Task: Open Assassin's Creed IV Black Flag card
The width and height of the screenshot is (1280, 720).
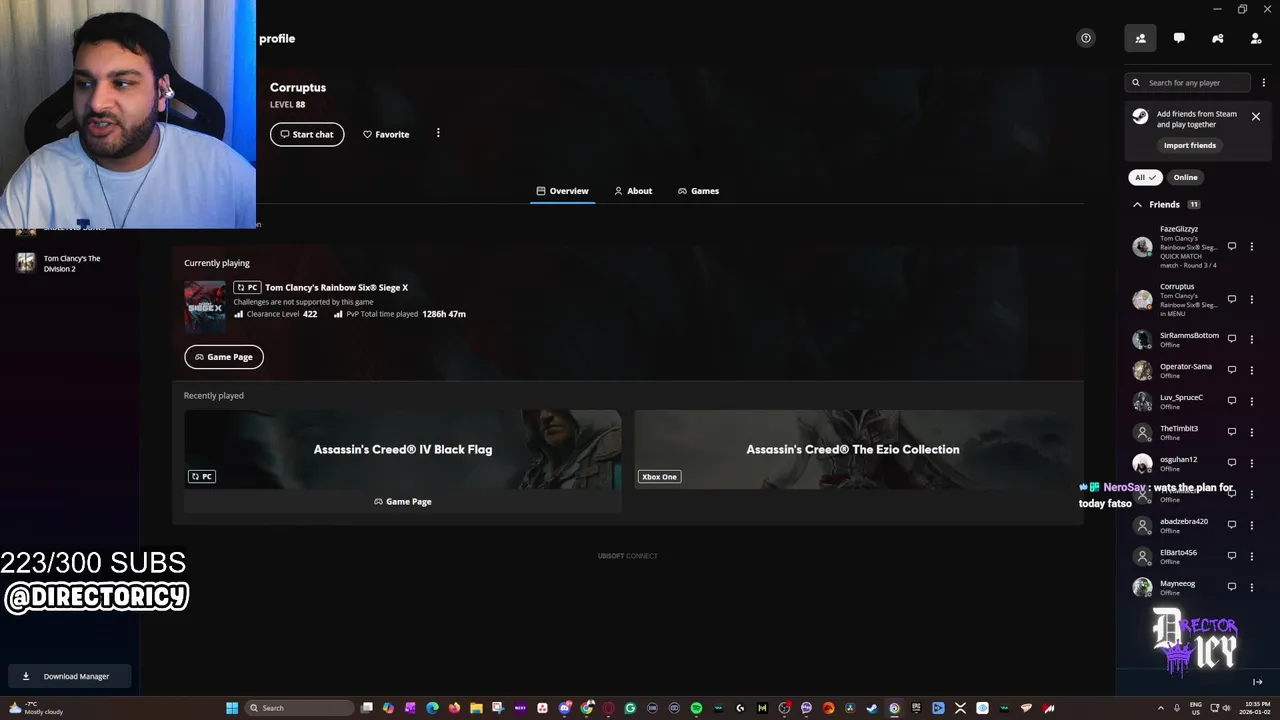Action: pos(403,449)
